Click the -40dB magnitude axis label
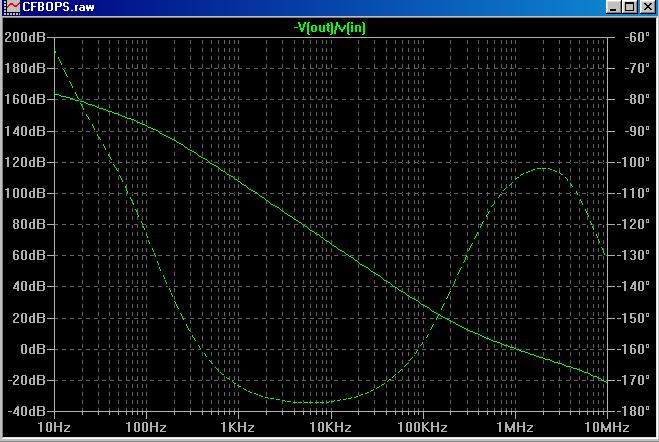The height and width of the screenshot is (442, 659). point(26,411)
